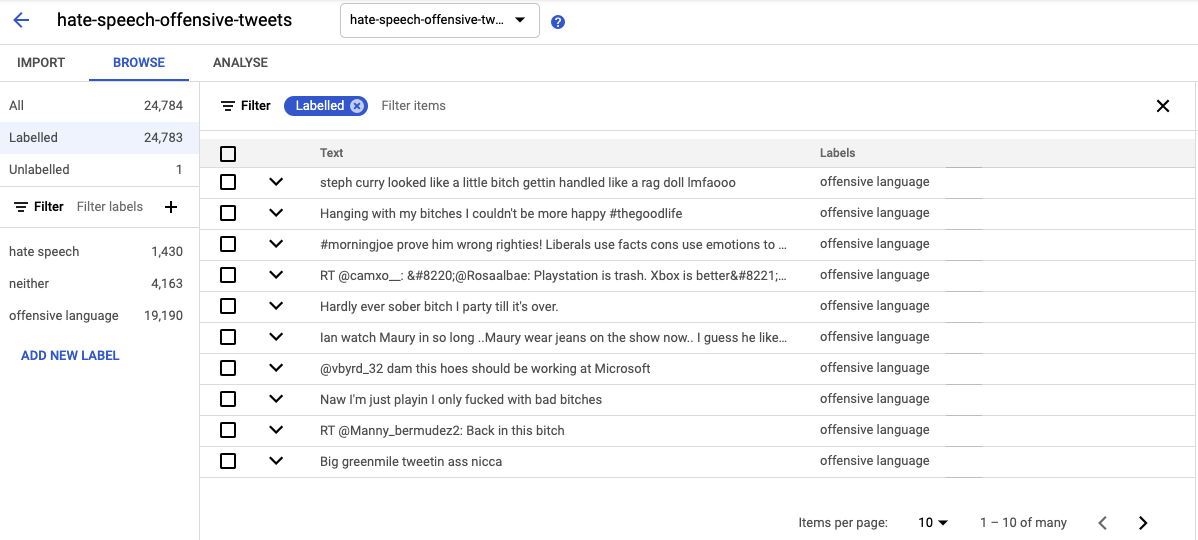Check the box for steph curry tweet

coord(228,182)
